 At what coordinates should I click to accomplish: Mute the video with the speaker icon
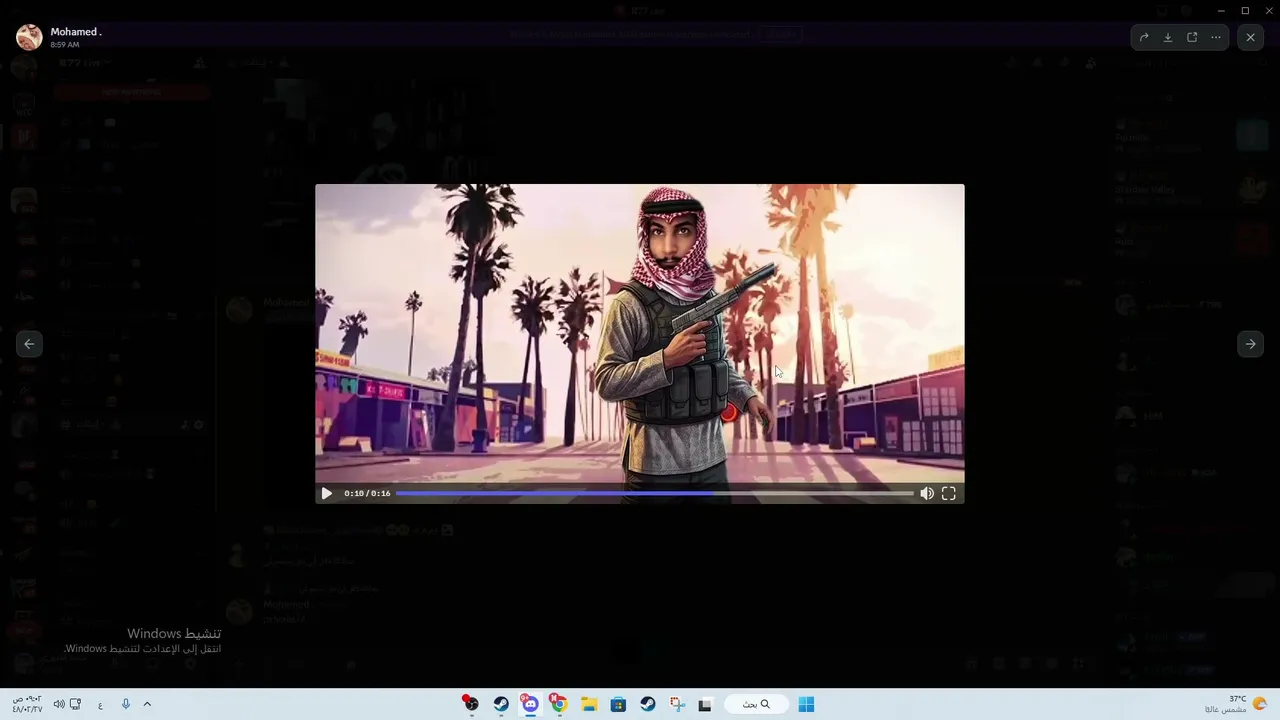pyautogui.click(x=927, y=493)
